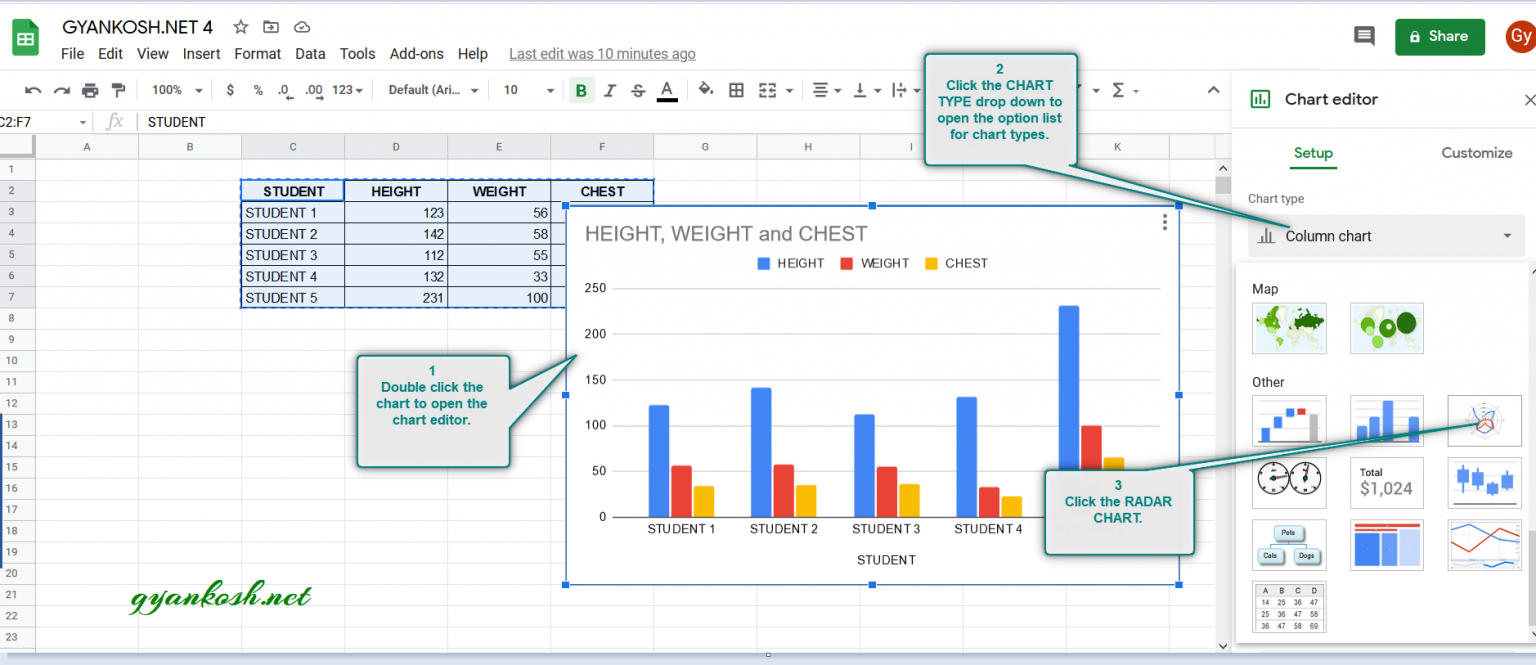Open Last edit was 10 minutes ago link
This screenshot has height=665, width=1536.
(x=602, y=54)
